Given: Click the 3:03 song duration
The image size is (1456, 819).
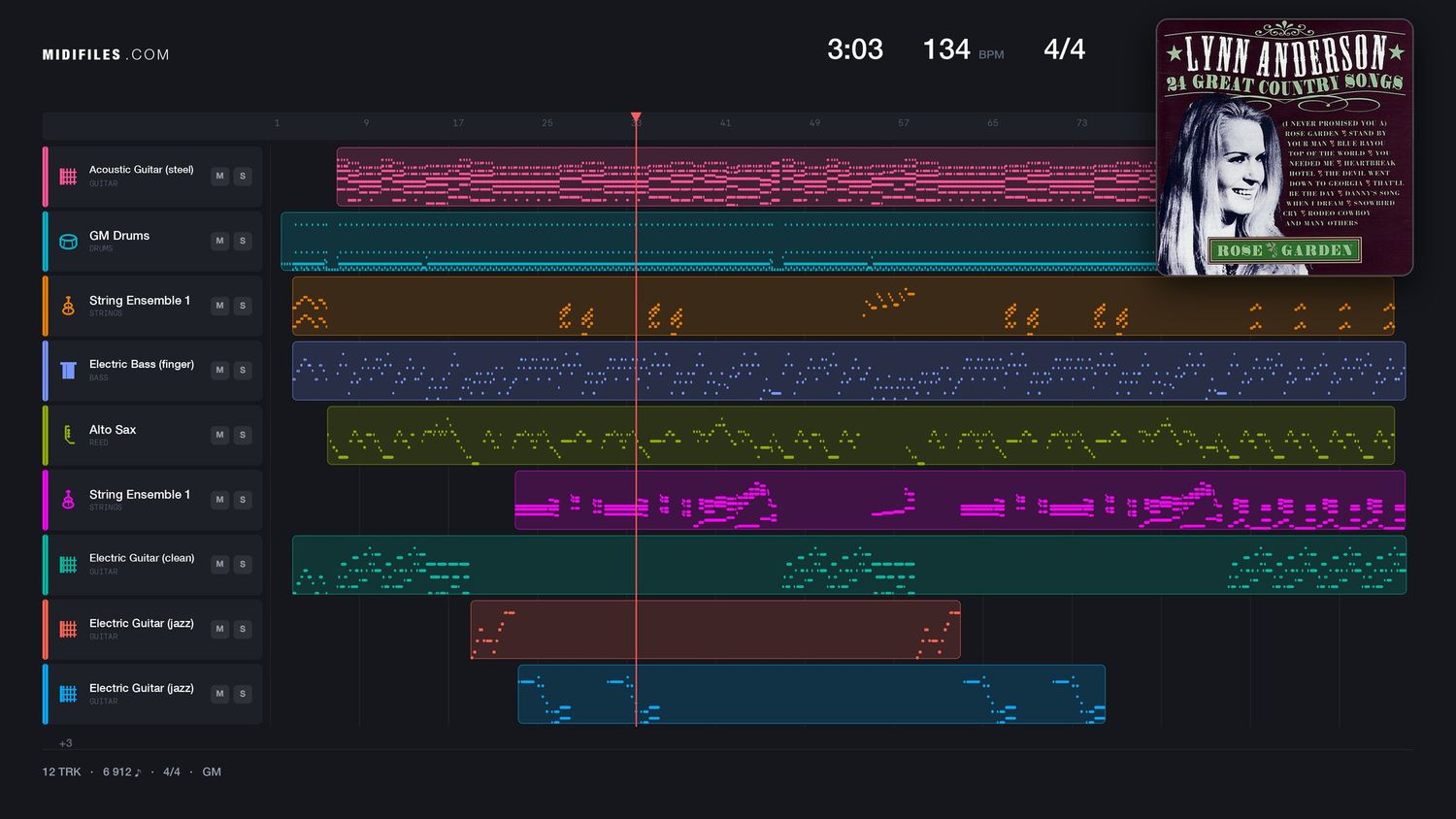Looking at the screenshot, I should (x=855, y=49).
